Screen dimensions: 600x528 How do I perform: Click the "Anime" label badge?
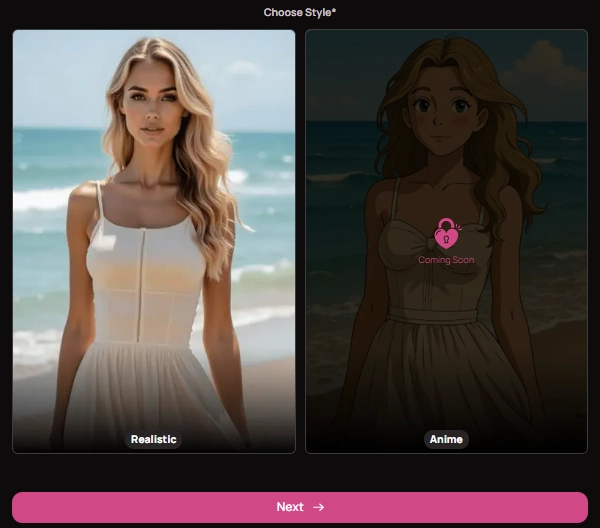446,439
